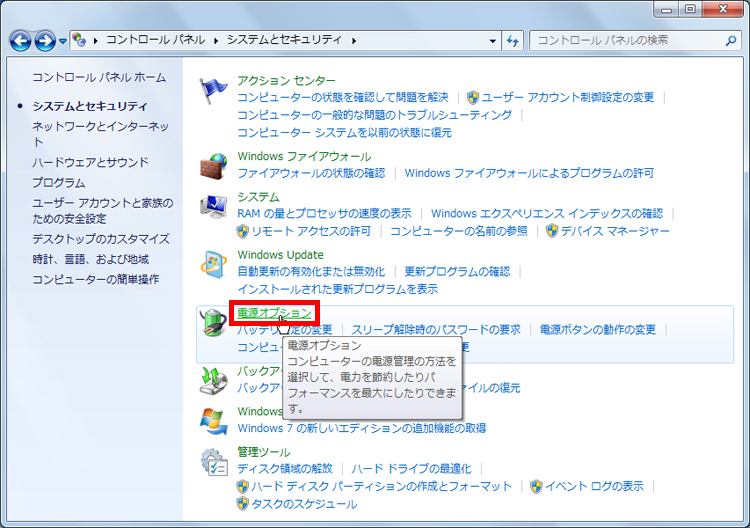
Task: Open デバイス マネージャー link
Action: pyautogui.click(x=615, y=231)
